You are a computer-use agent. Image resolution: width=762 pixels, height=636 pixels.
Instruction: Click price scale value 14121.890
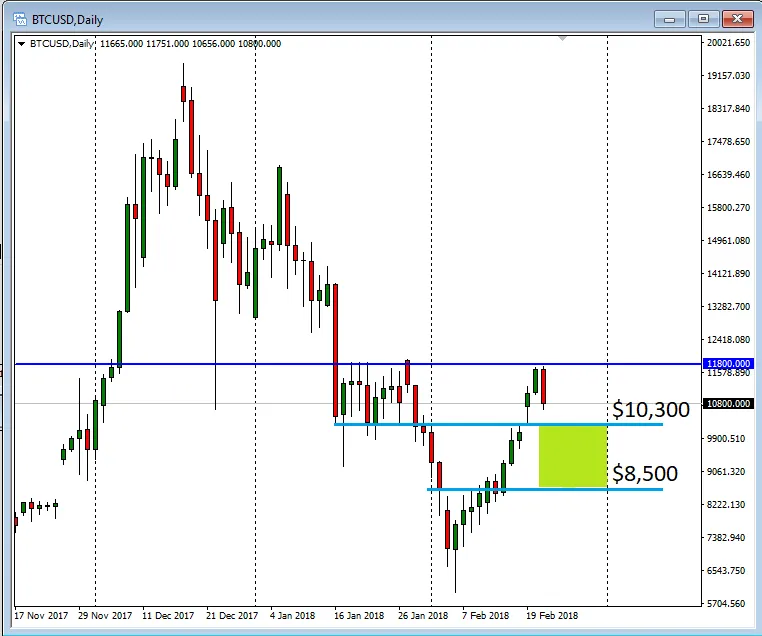pos(728,274)
